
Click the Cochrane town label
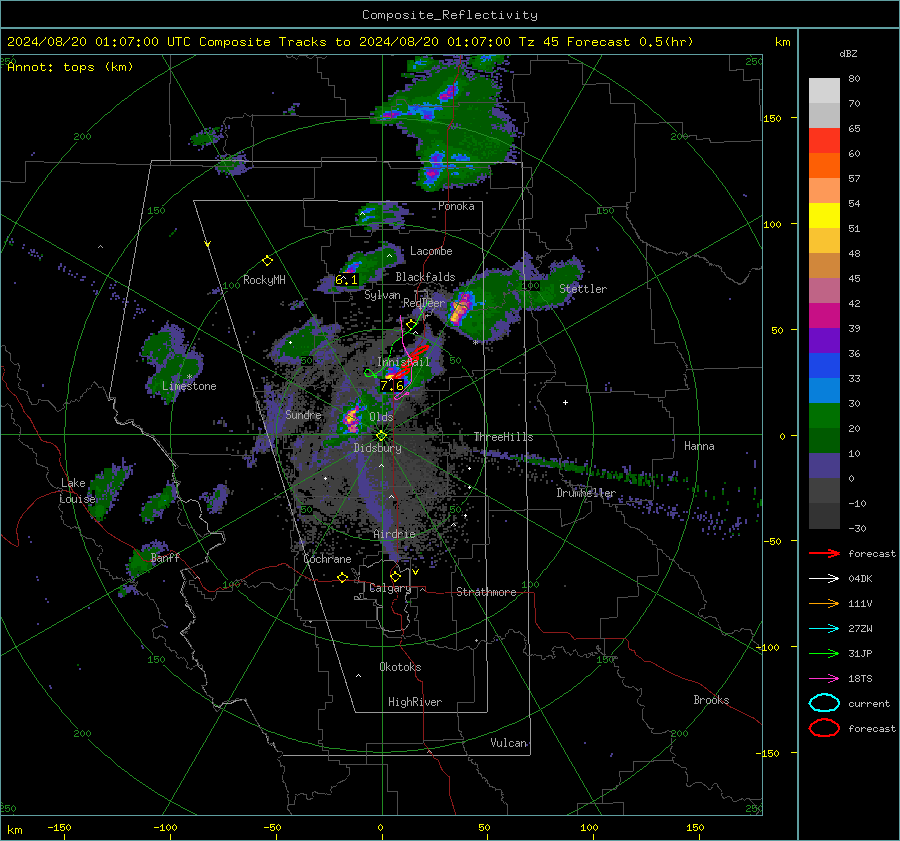(x=327, y=559)
